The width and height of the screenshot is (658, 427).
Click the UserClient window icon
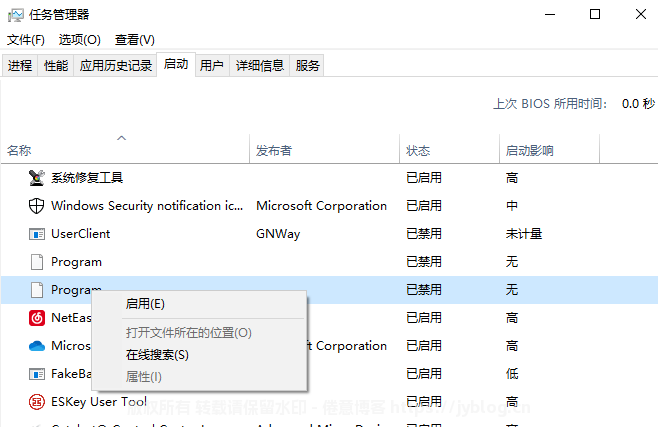pyautogui.click(x=37, y=234)
